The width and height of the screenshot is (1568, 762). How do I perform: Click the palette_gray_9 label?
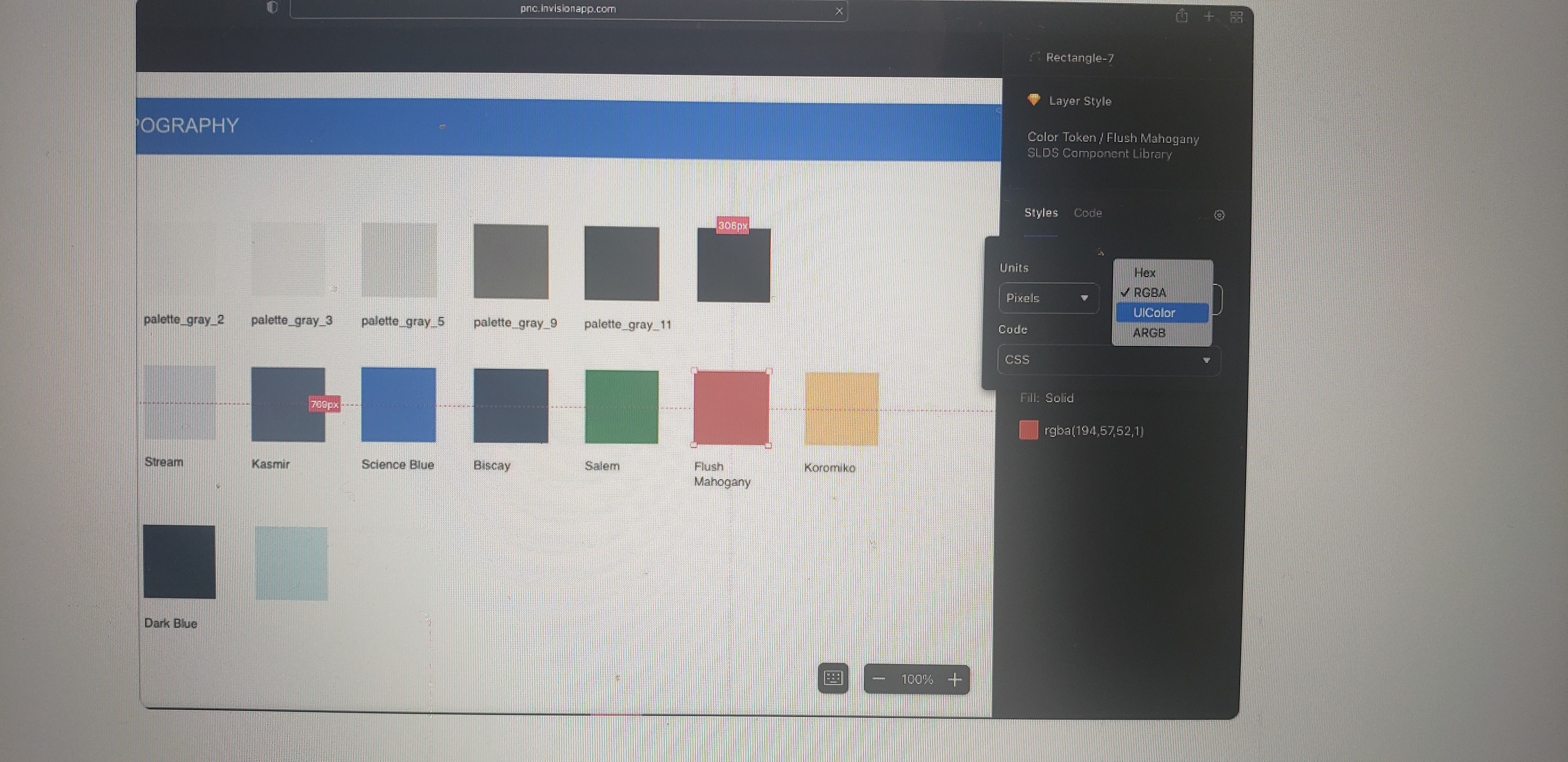515,322
